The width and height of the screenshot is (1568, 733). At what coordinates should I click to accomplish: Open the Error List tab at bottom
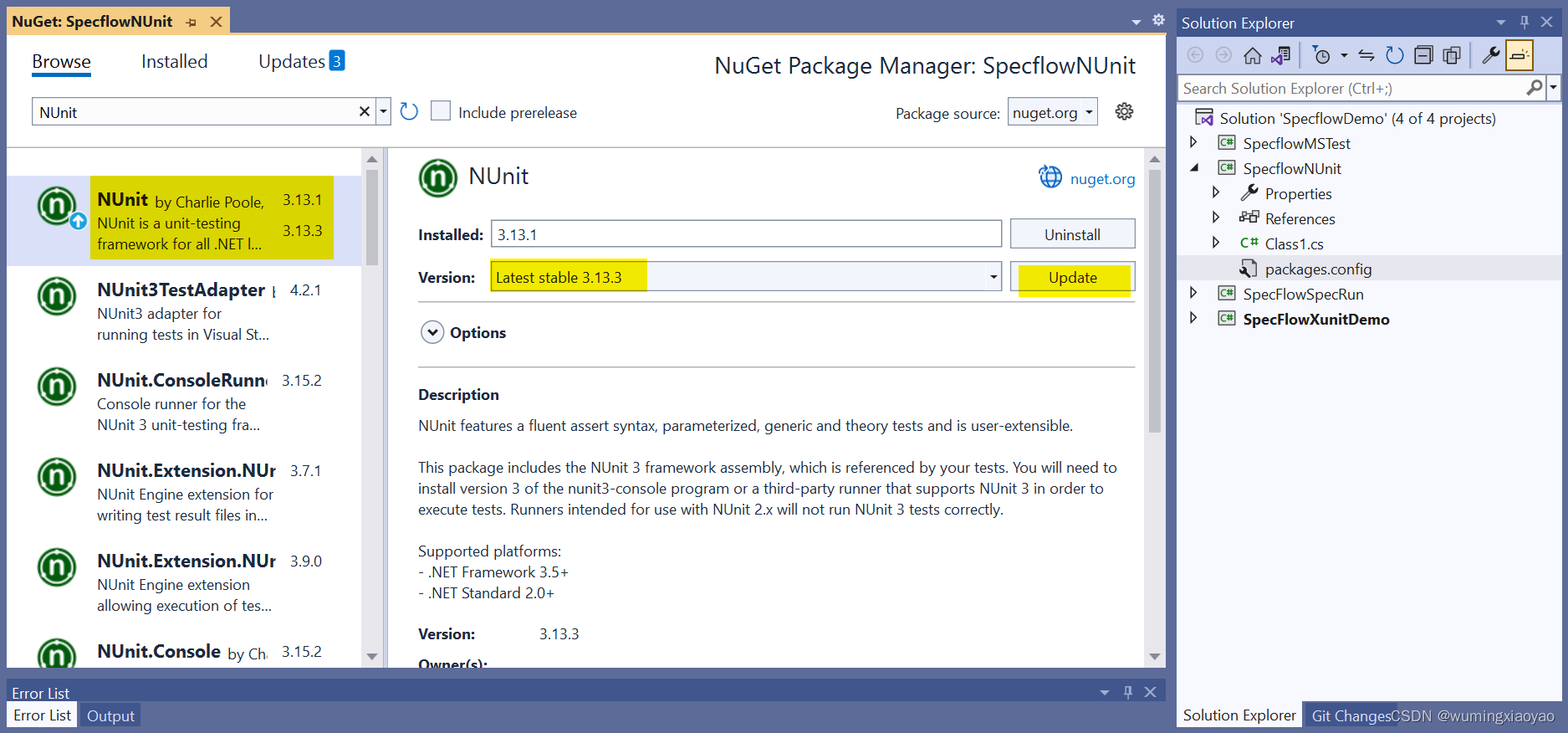(x=42, y=715)
